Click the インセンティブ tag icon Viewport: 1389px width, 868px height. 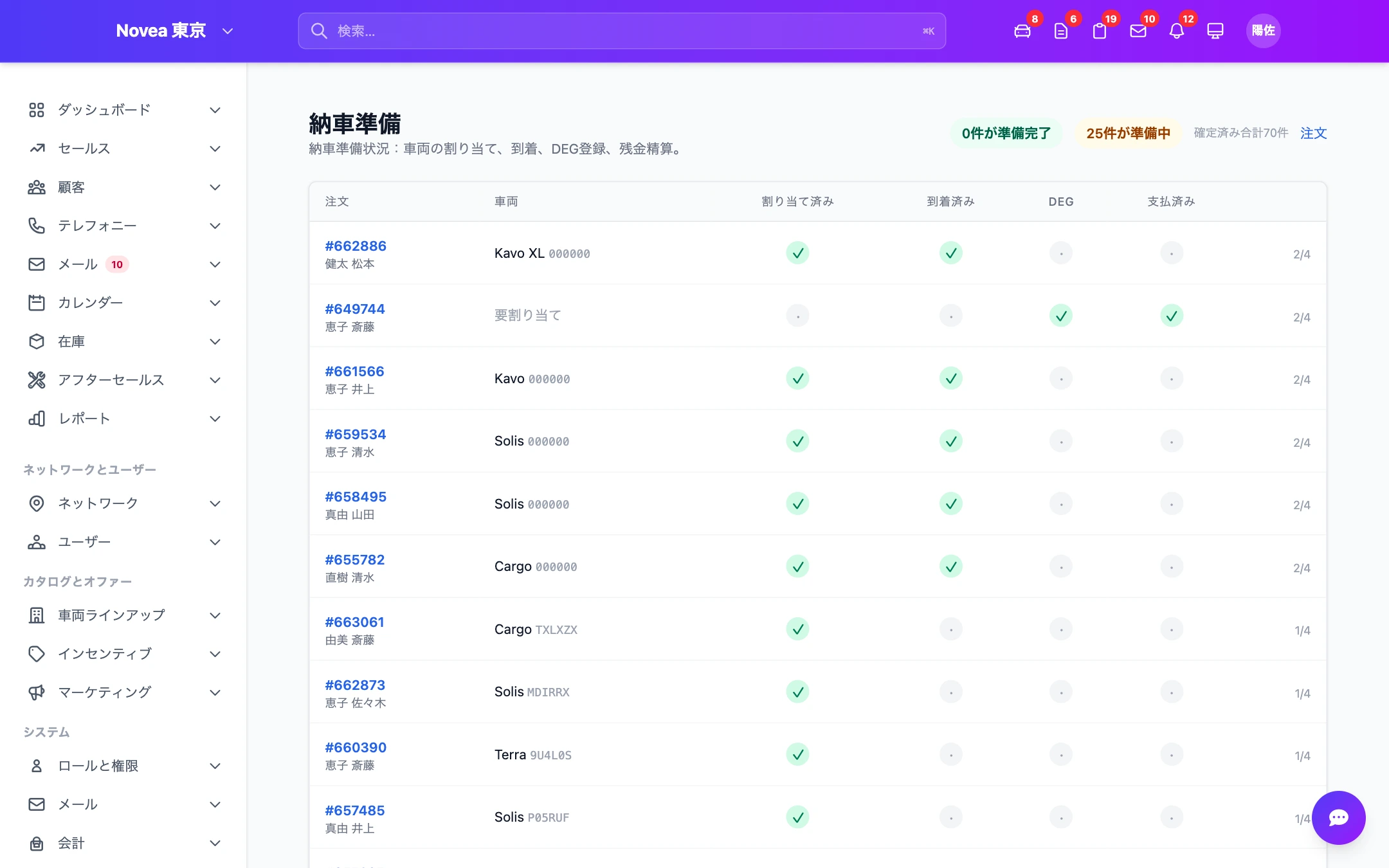(37, 654)
